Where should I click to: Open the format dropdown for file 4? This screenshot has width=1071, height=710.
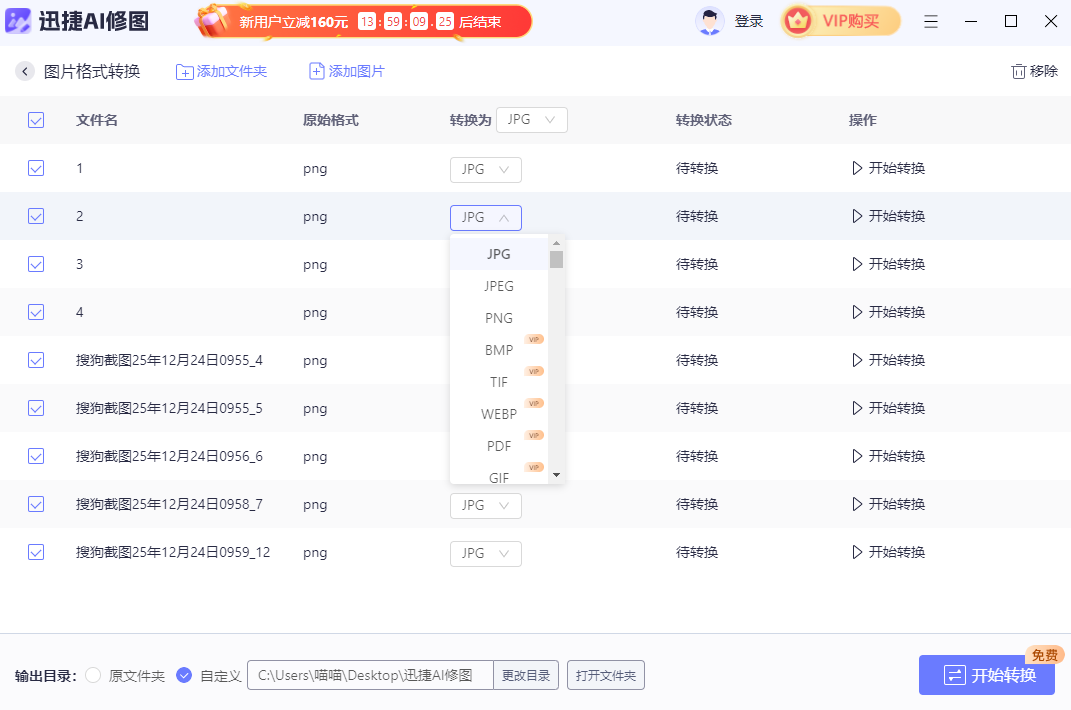tap(485, 312)
